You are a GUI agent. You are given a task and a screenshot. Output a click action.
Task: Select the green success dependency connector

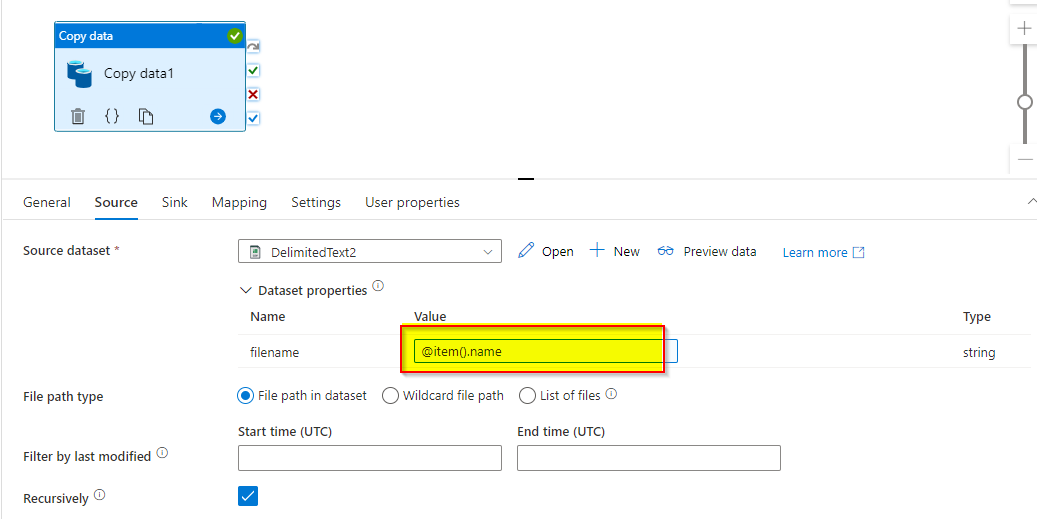(x=253, y=70)
